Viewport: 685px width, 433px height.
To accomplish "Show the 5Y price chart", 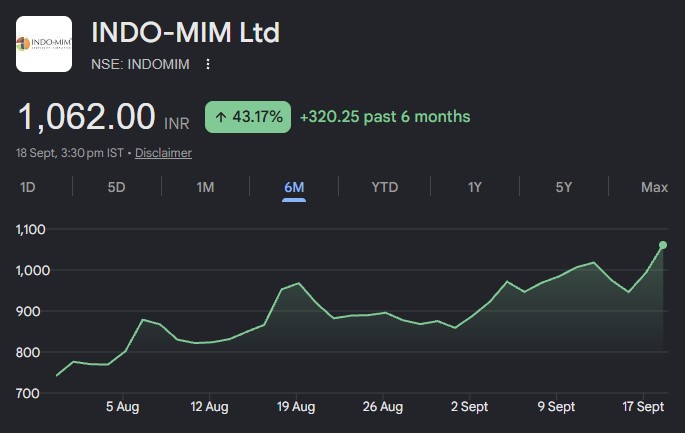I will [564, 187].
